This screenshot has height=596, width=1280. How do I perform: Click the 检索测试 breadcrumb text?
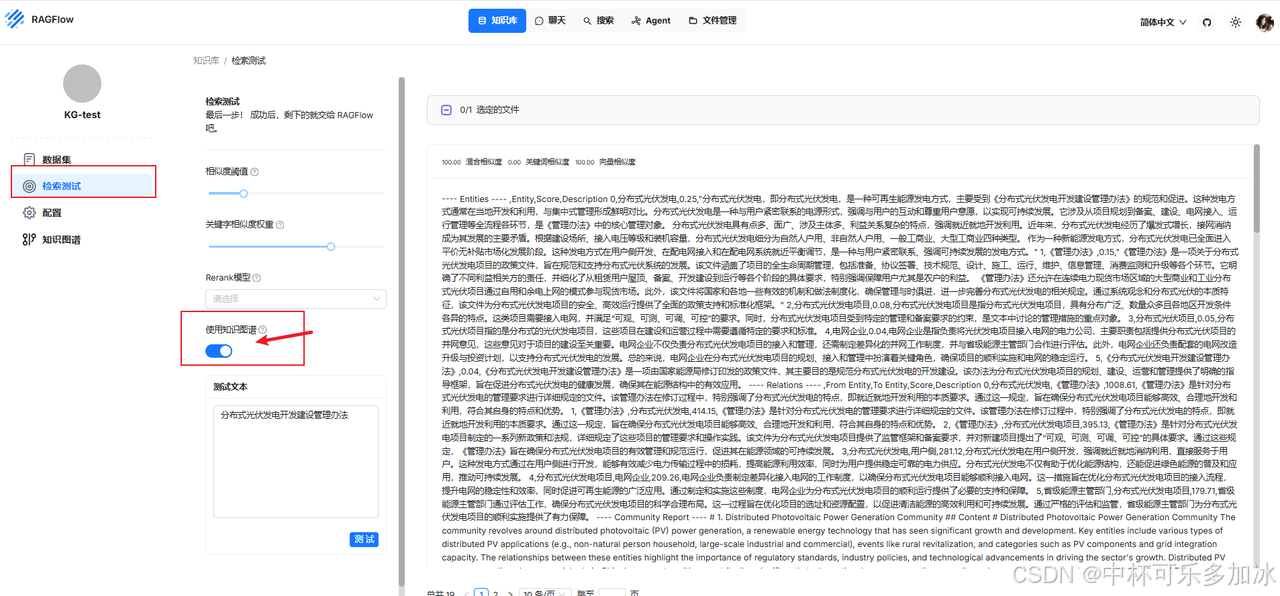tap(249, 61)
